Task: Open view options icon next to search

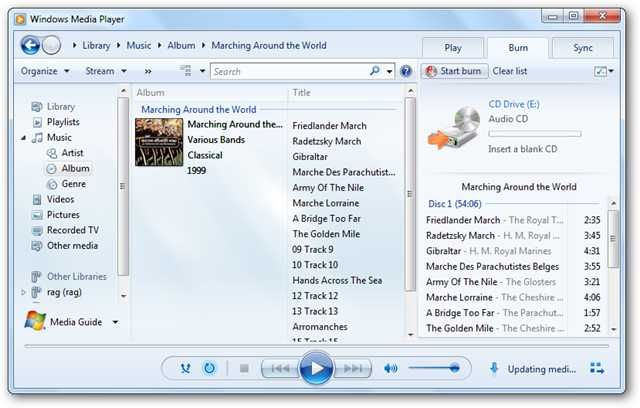Action: [x=186, y=71]
